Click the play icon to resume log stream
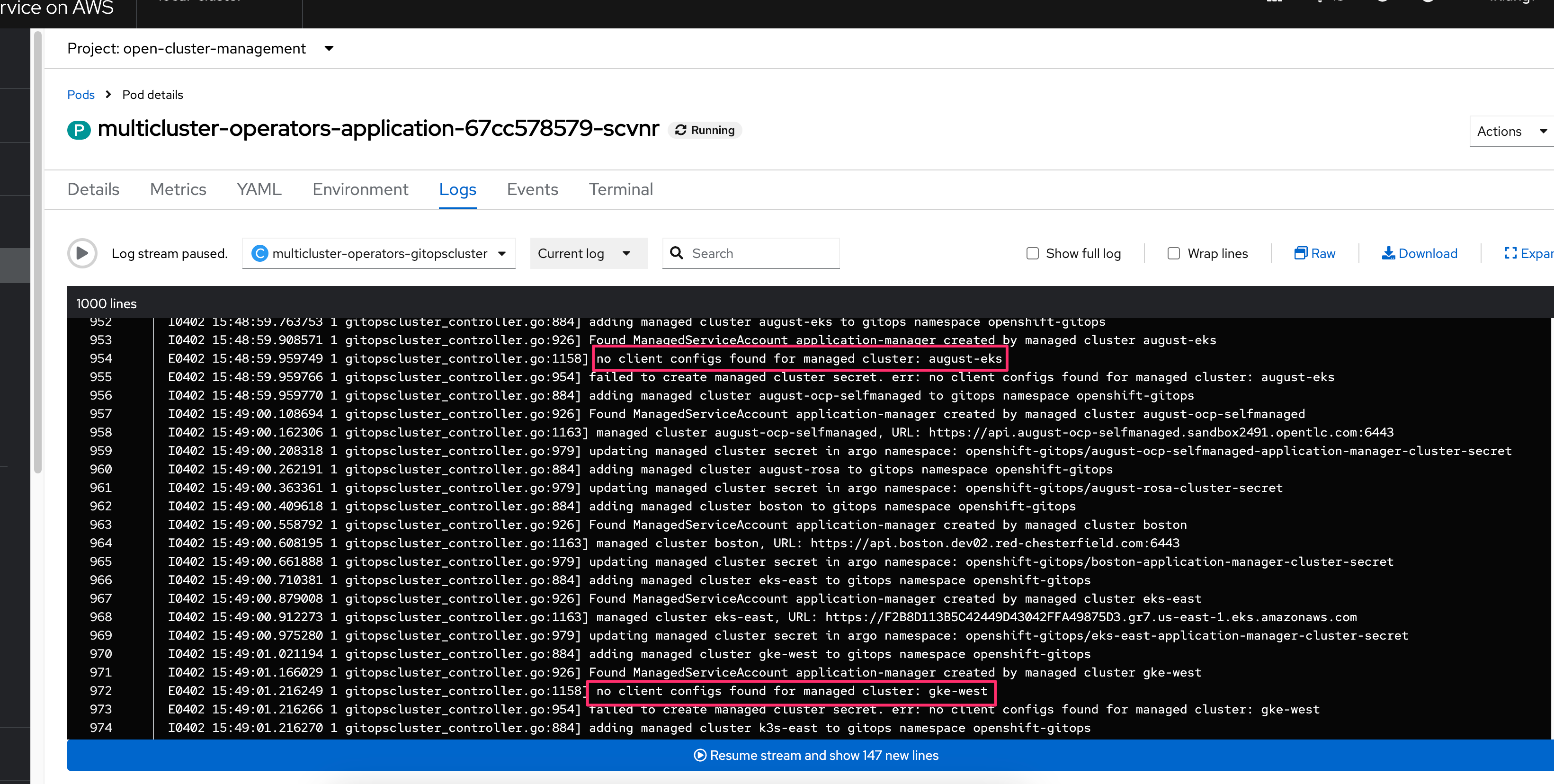The height and width of the screenshot is (784, 1554). coord(82,253)
